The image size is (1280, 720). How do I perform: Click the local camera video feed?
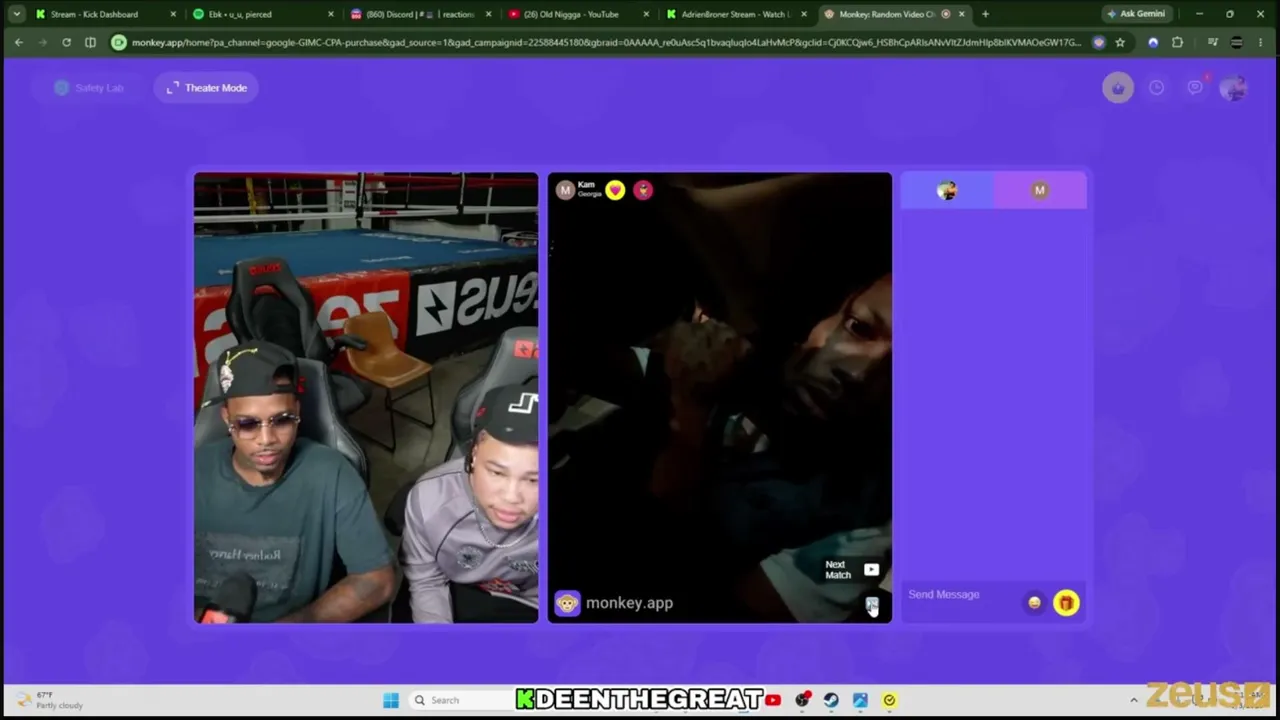366,398
